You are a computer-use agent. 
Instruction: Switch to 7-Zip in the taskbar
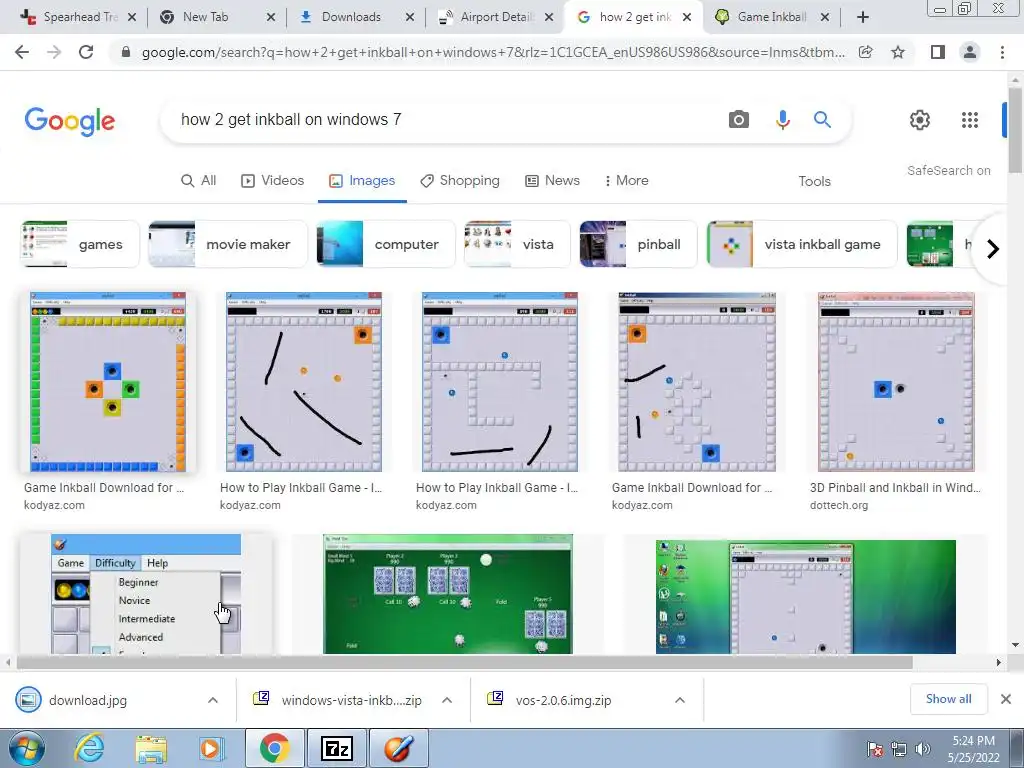[337, 748]
